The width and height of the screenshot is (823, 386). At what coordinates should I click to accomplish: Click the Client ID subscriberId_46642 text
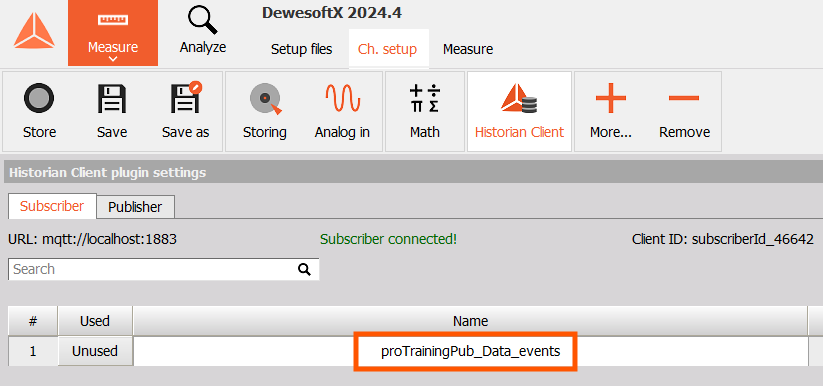[723, 240]
